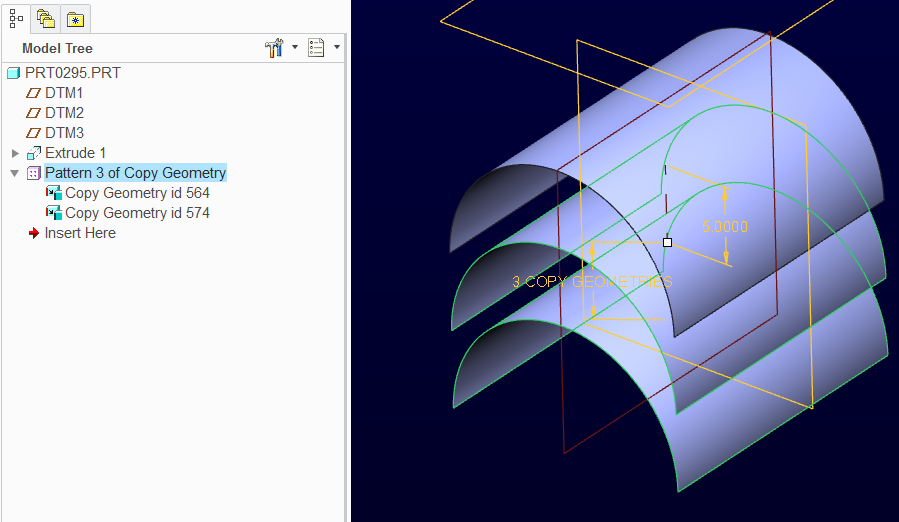This screenshot has height=522, width=899.
Task: Switch to the Model Tree tab icon
Action: pyautogui.click(x=16, y=18)
